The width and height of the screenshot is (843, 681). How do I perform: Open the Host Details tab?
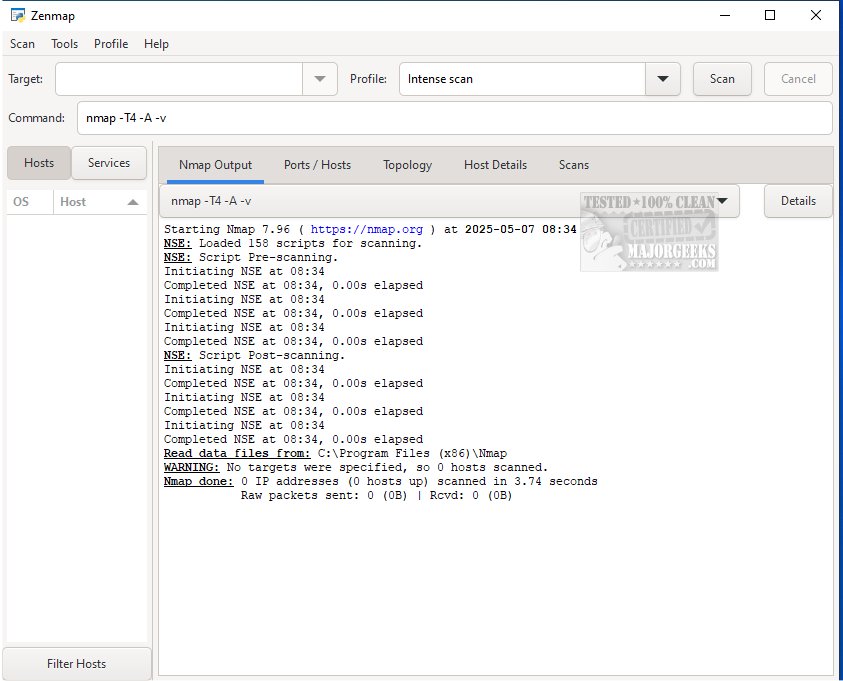pos(495,165)
